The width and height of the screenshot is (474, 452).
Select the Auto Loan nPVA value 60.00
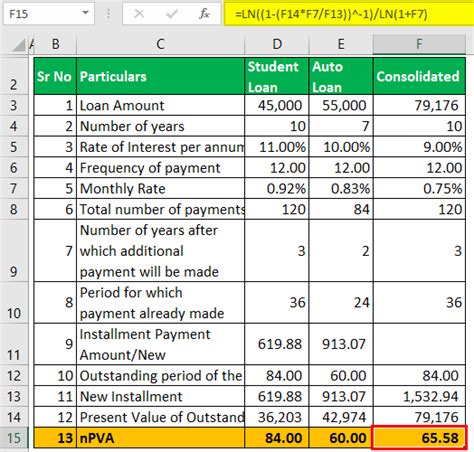tap(341, 438)
